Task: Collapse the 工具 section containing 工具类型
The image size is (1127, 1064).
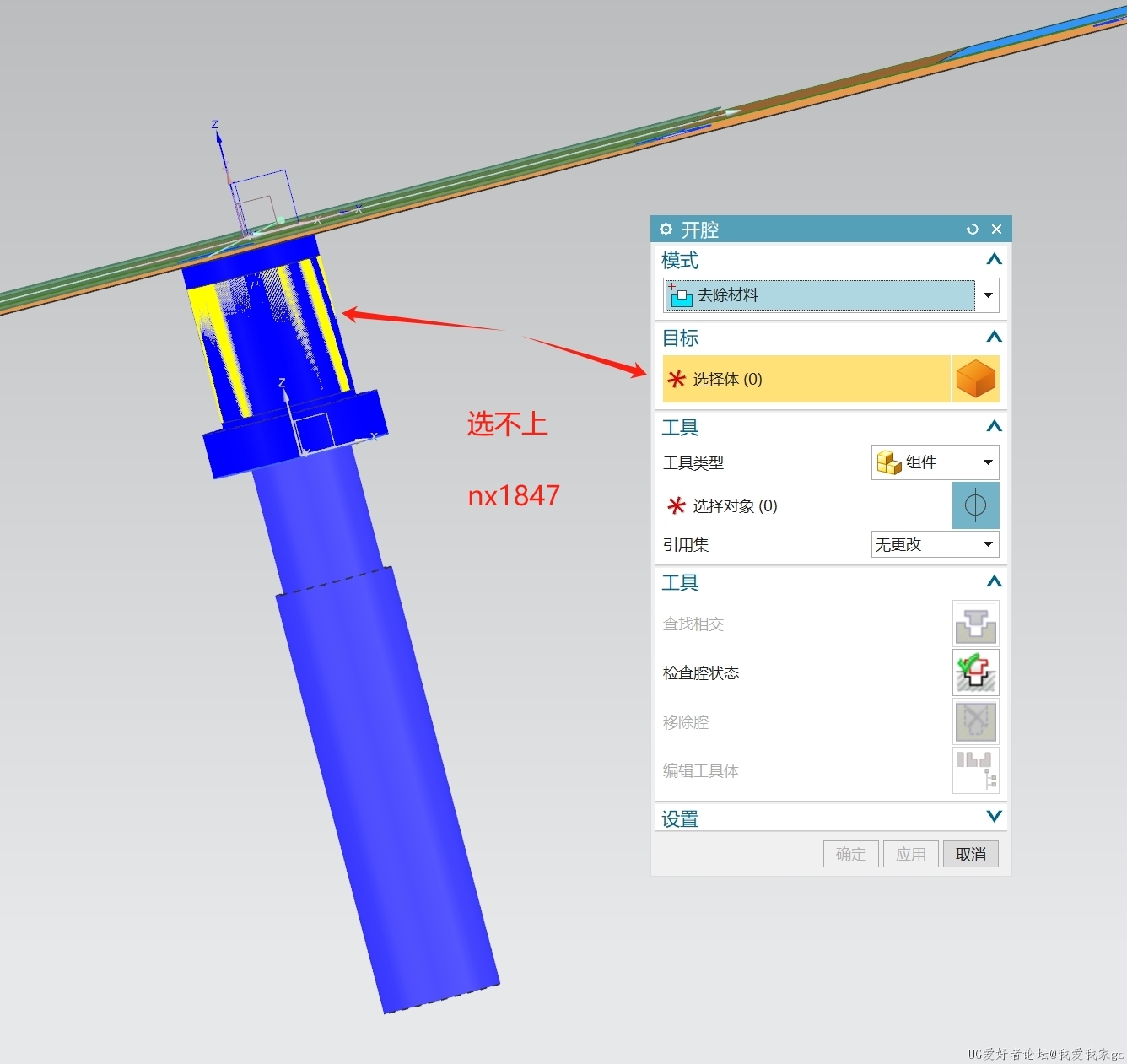Action: click(x=994, y=427)
